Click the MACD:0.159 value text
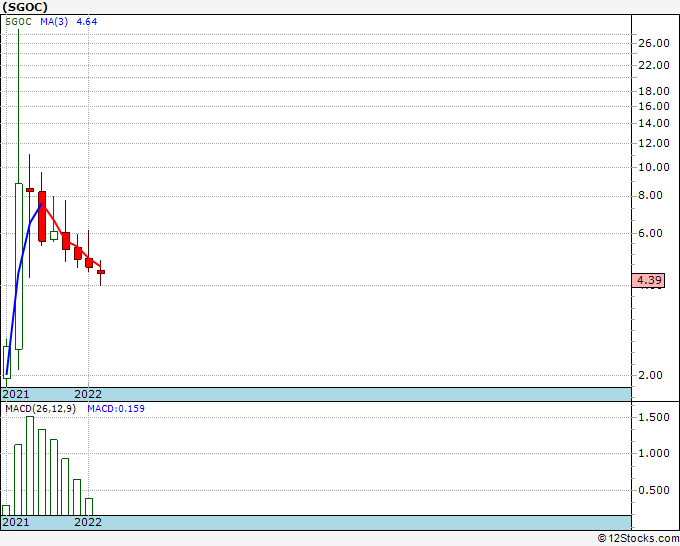This screenshot has height=546, width=680. click(116, 409)
